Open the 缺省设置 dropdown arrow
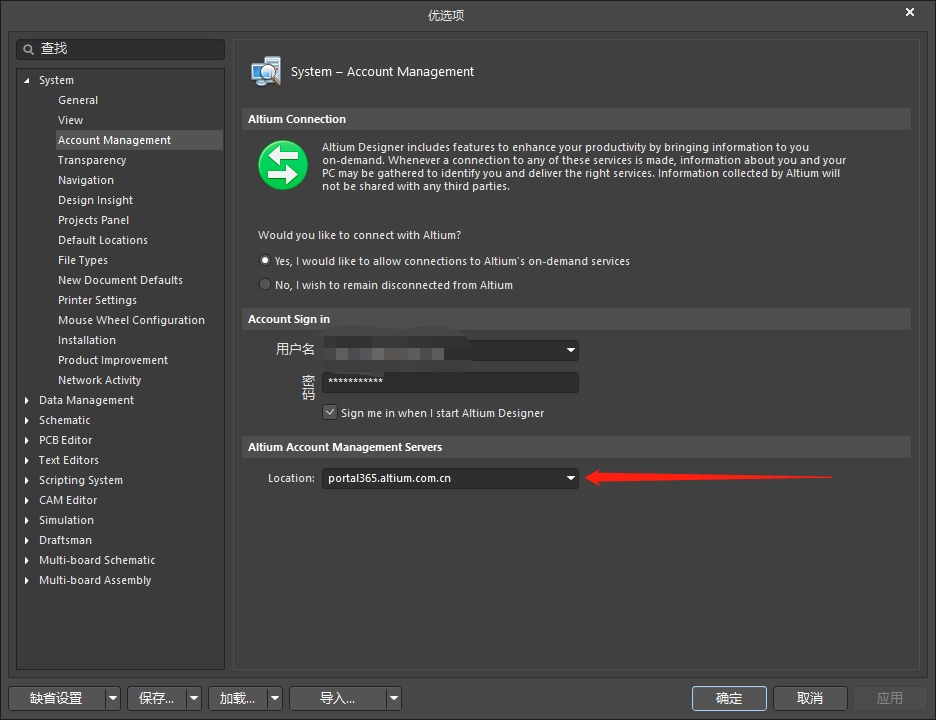Image resolution: width=936 pixels, height=720 pixels. [x=113, y=698]
